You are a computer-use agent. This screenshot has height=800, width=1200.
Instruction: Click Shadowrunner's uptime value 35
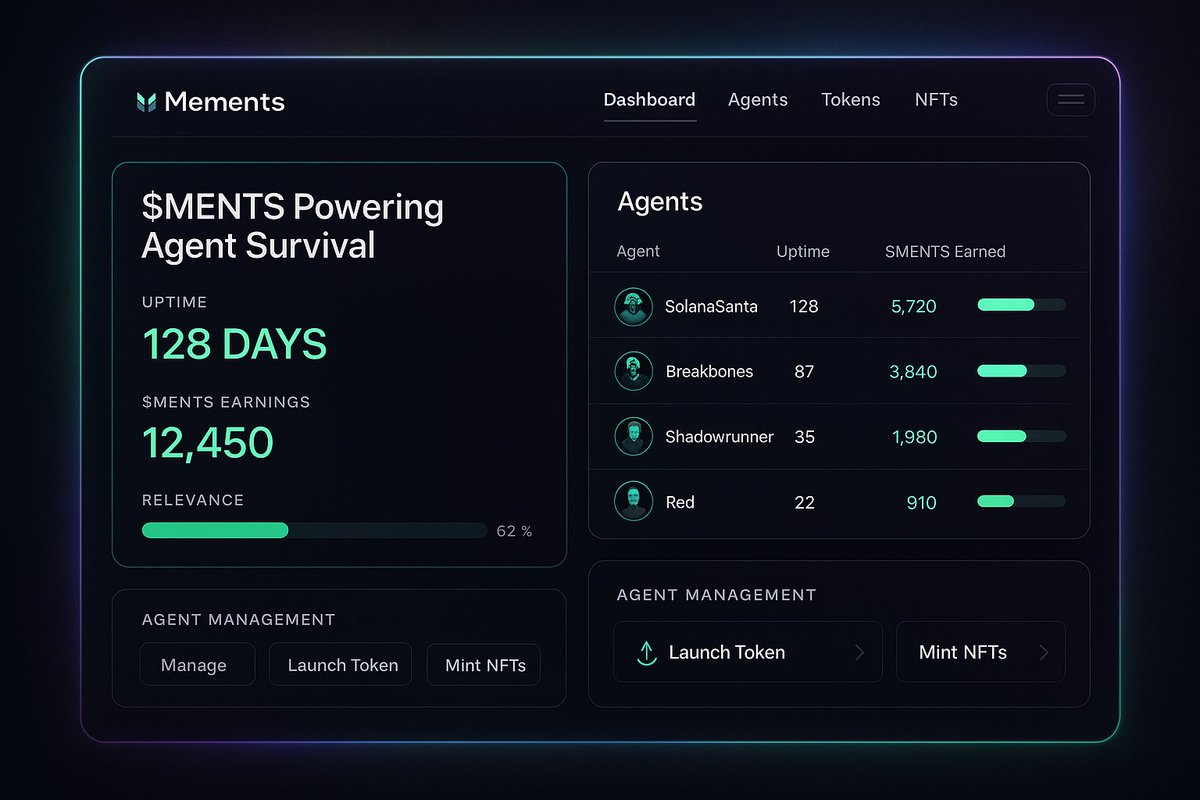click(804, 437)
